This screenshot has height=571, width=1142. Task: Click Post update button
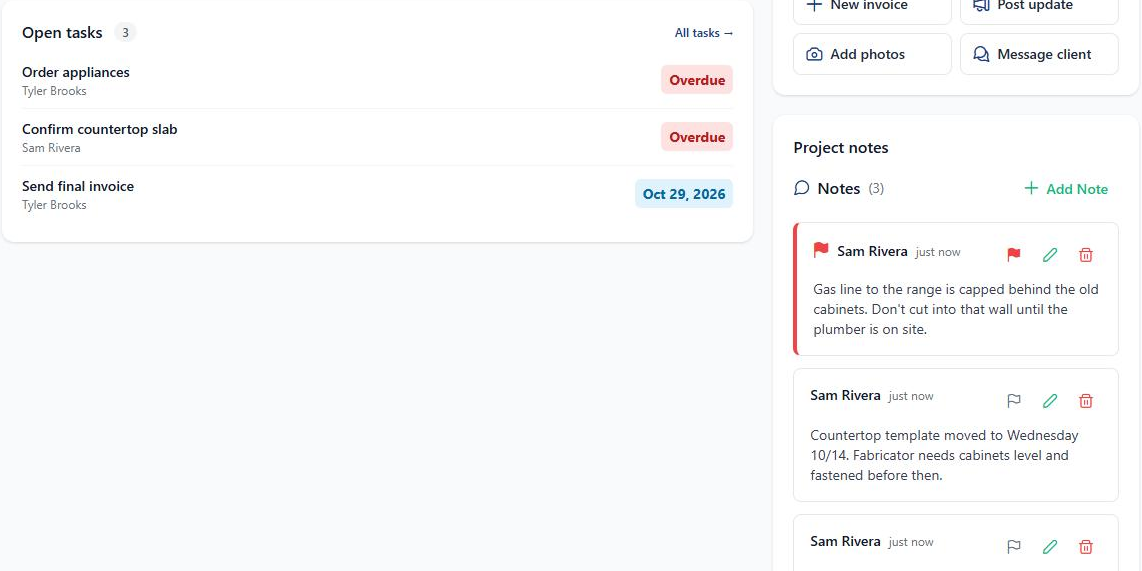1039,7
